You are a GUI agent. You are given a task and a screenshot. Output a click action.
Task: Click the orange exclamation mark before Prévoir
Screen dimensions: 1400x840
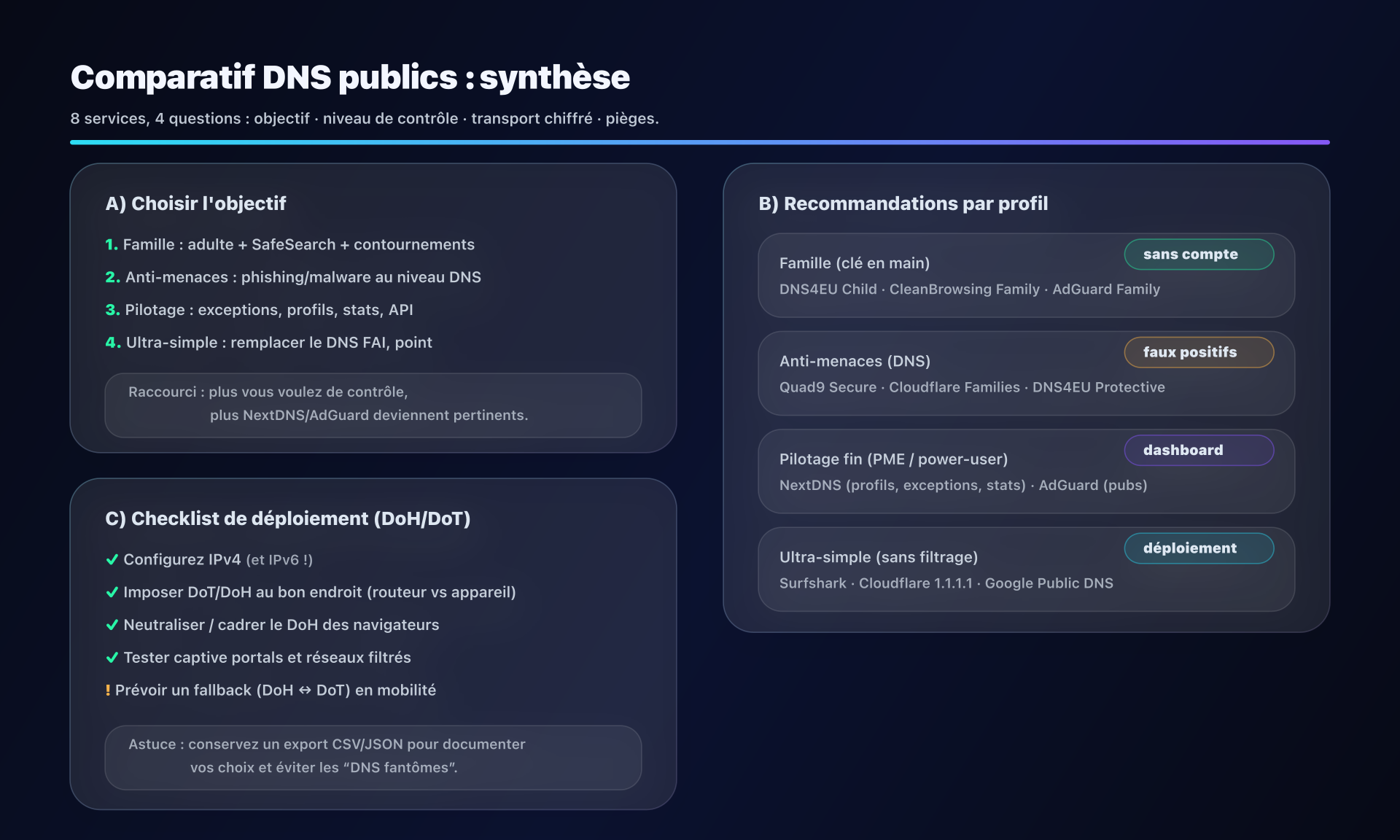108,691
